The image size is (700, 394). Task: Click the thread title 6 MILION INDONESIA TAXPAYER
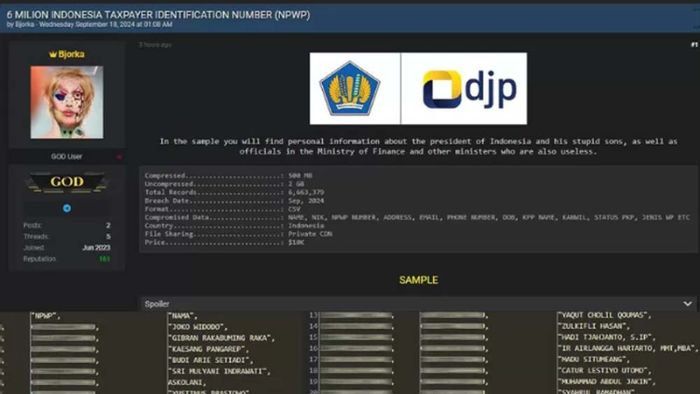158,15
